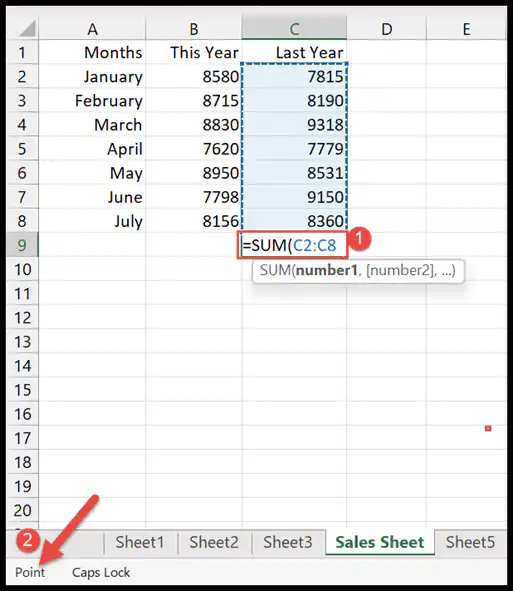
Task: Click the cell with value 9318
Action: pyautogui.click(x=294, y=125)
